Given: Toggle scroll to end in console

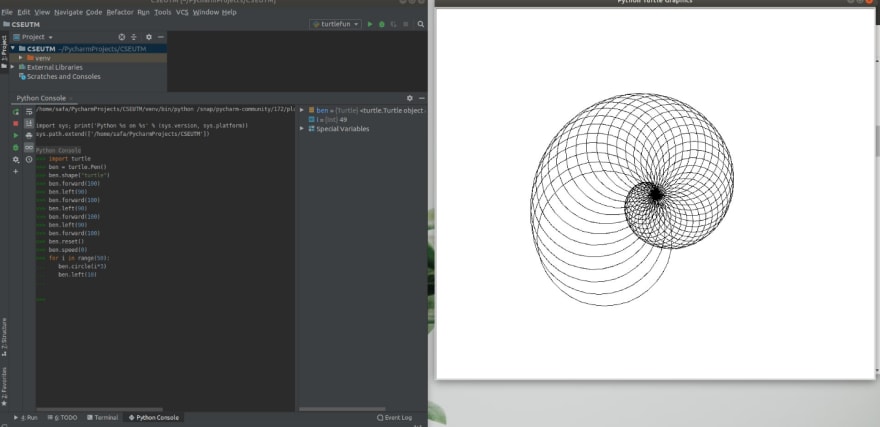Looking at the screenshot, I should tap(29, 123).
